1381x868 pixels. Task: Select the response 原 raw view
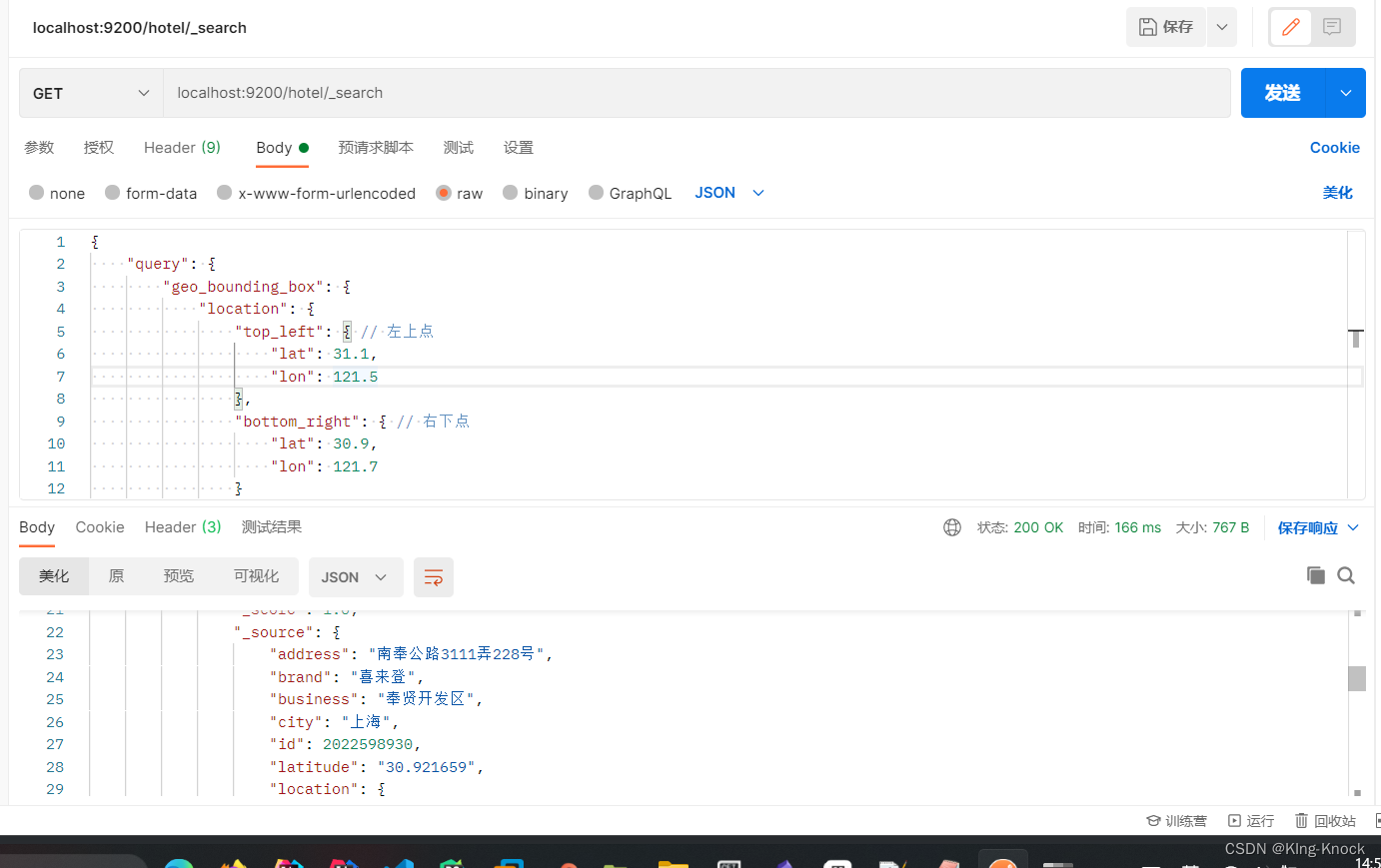tap(116, 576)
